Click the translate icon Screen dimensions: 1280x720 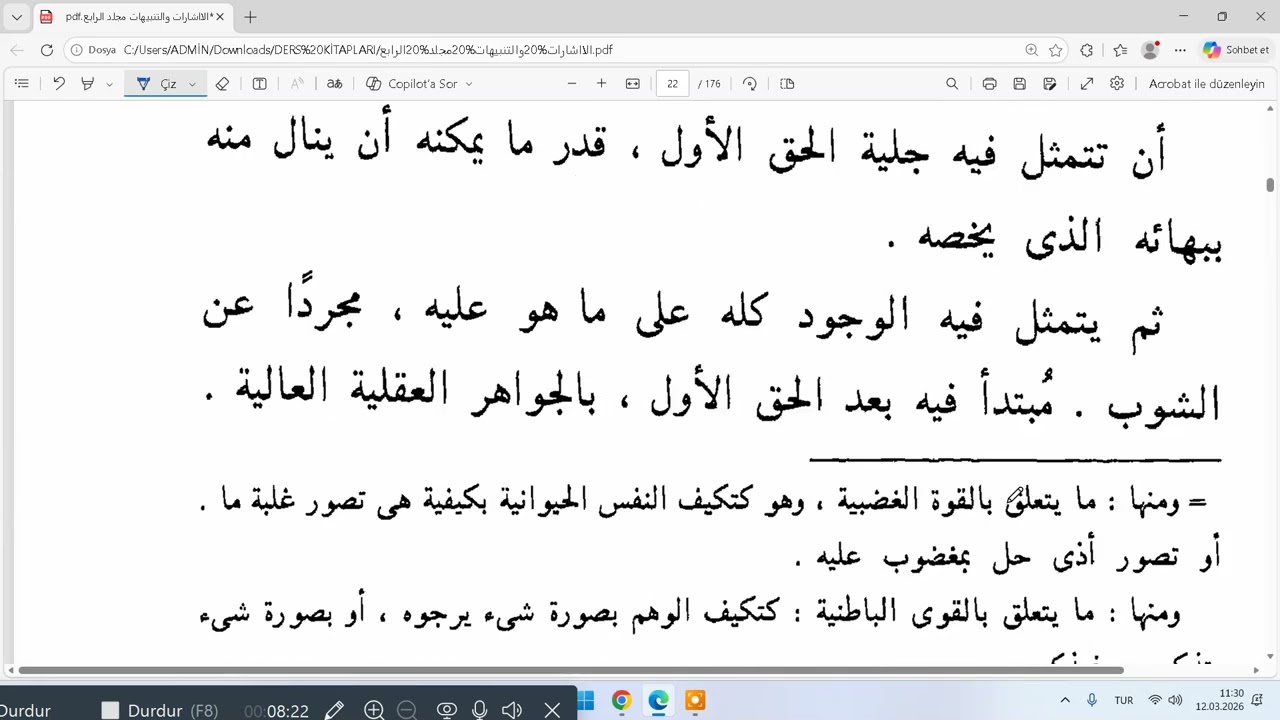tap(335, 84)
